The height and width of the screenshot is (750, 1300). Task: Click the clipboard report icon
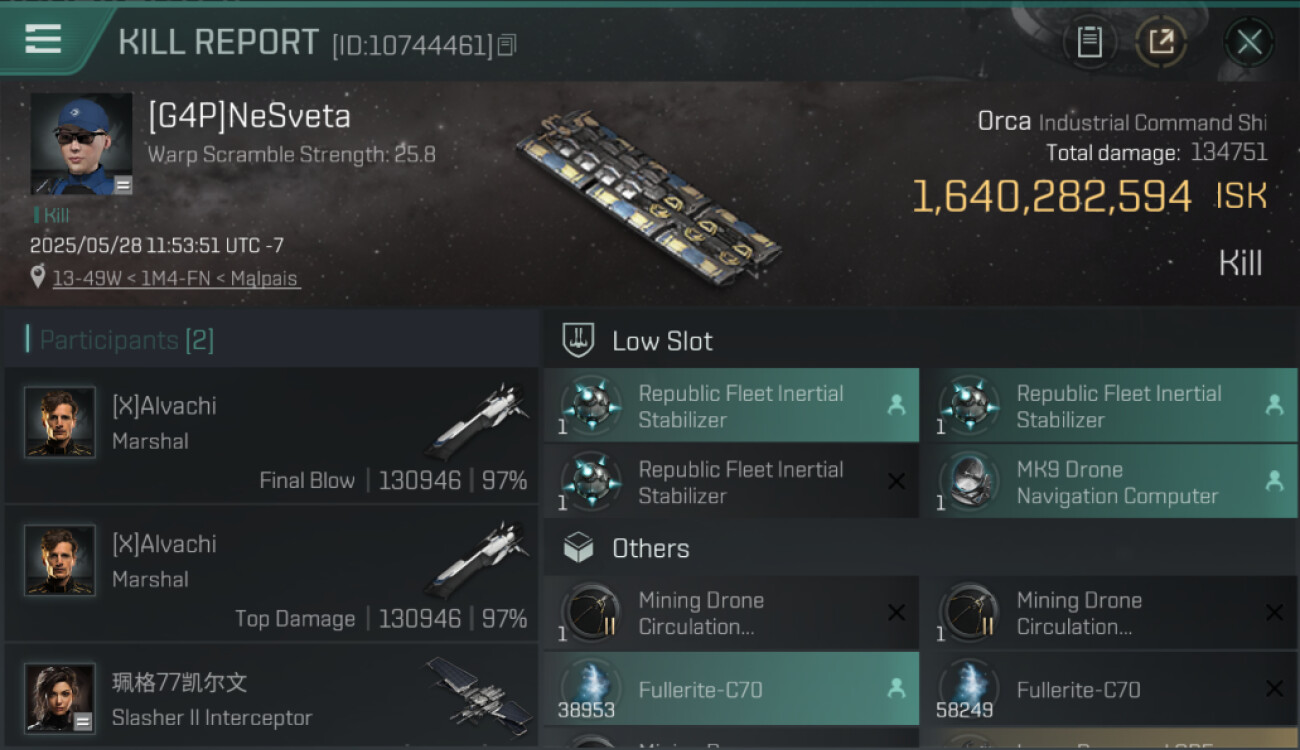(x=1089, y=42)
